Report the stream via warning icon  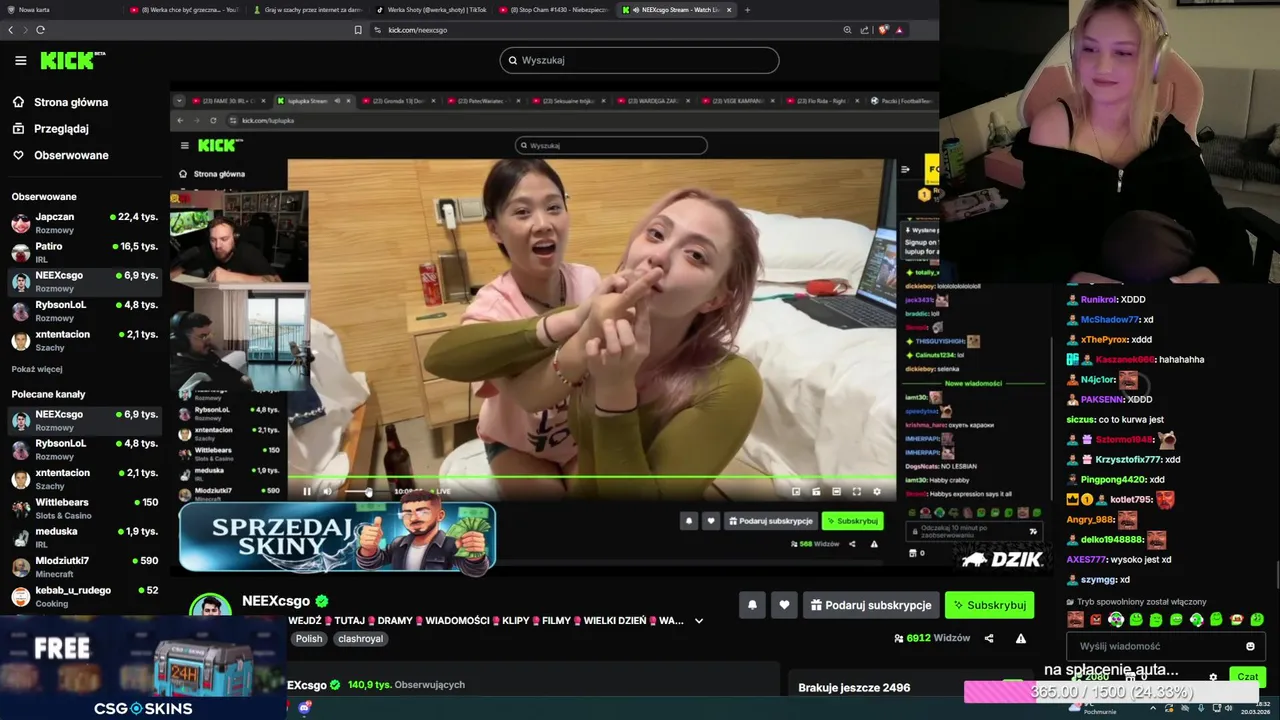[x=1021, y=638]
